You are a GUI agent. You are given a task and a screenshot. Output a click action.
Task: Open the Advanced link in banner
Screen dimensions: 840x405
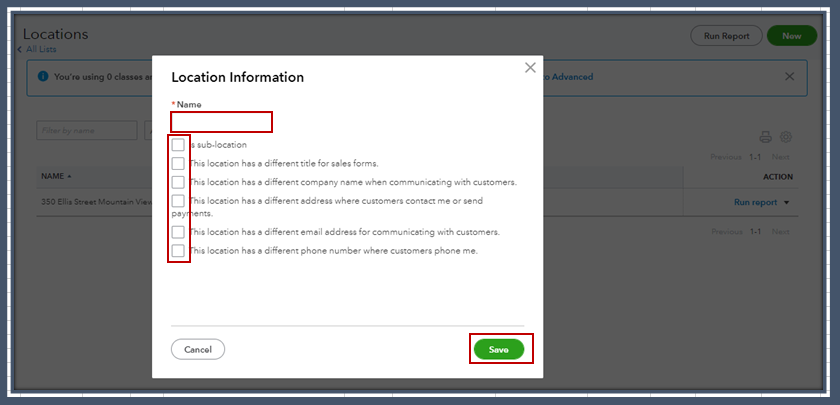tap(568, 77)
